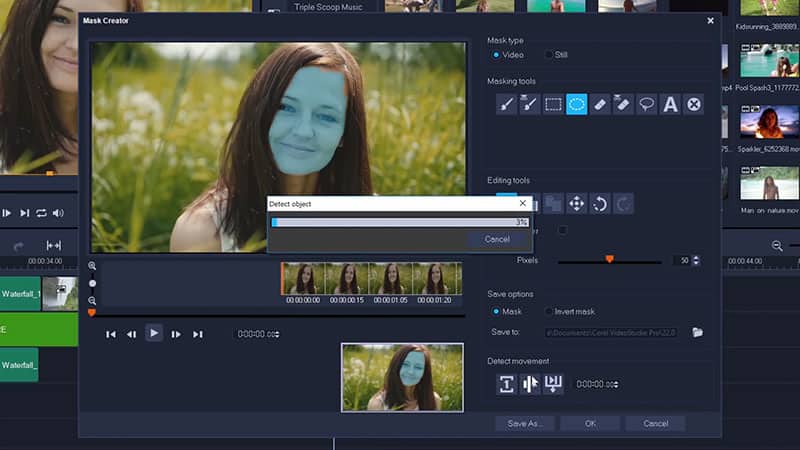Select the Video mask type

[x=496, y=55]
